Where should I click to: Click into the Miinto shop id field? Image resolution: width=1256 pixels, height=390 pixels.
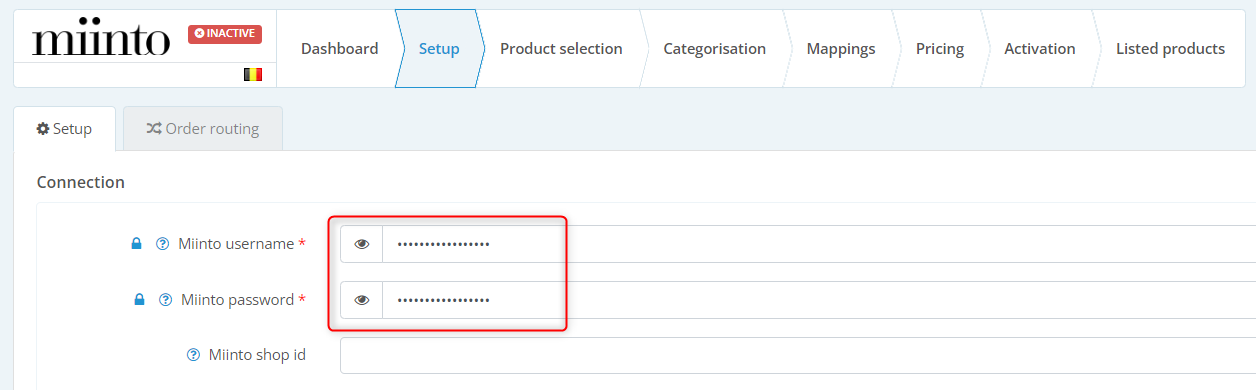798,355
